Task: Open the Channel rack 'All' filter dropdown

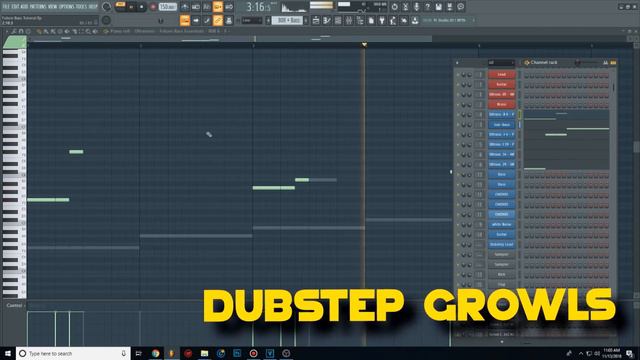Action: tap(501, 62)
